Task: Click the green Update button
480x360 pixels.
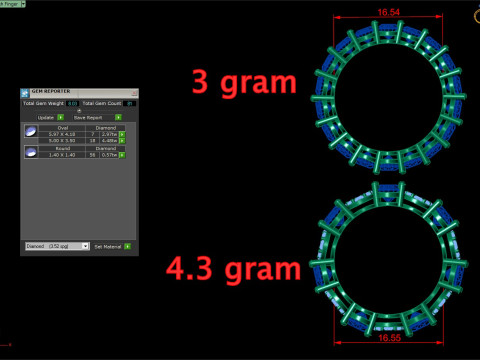Action: tap(60, 117)
